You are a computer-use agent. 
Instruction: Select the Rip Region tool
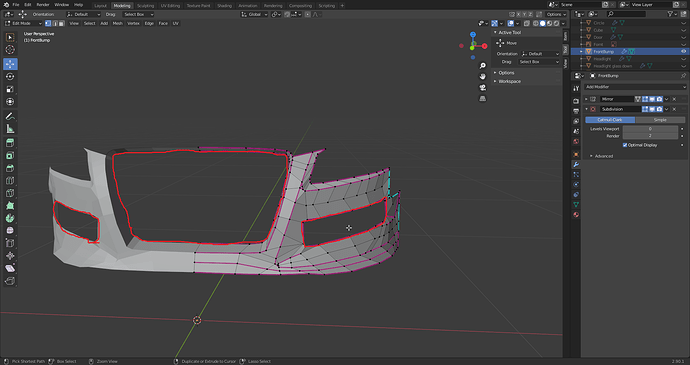pyautogui.click(x=10, y=280)
